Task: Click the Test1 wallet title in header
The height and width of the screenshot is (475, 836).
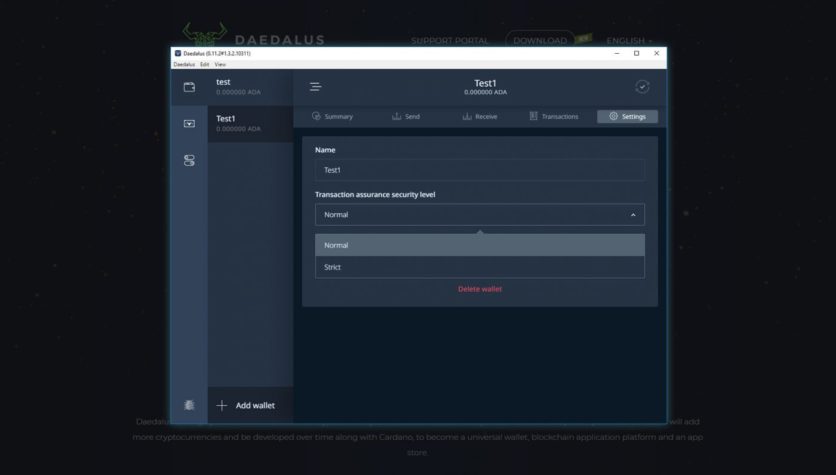Action: 485,83
